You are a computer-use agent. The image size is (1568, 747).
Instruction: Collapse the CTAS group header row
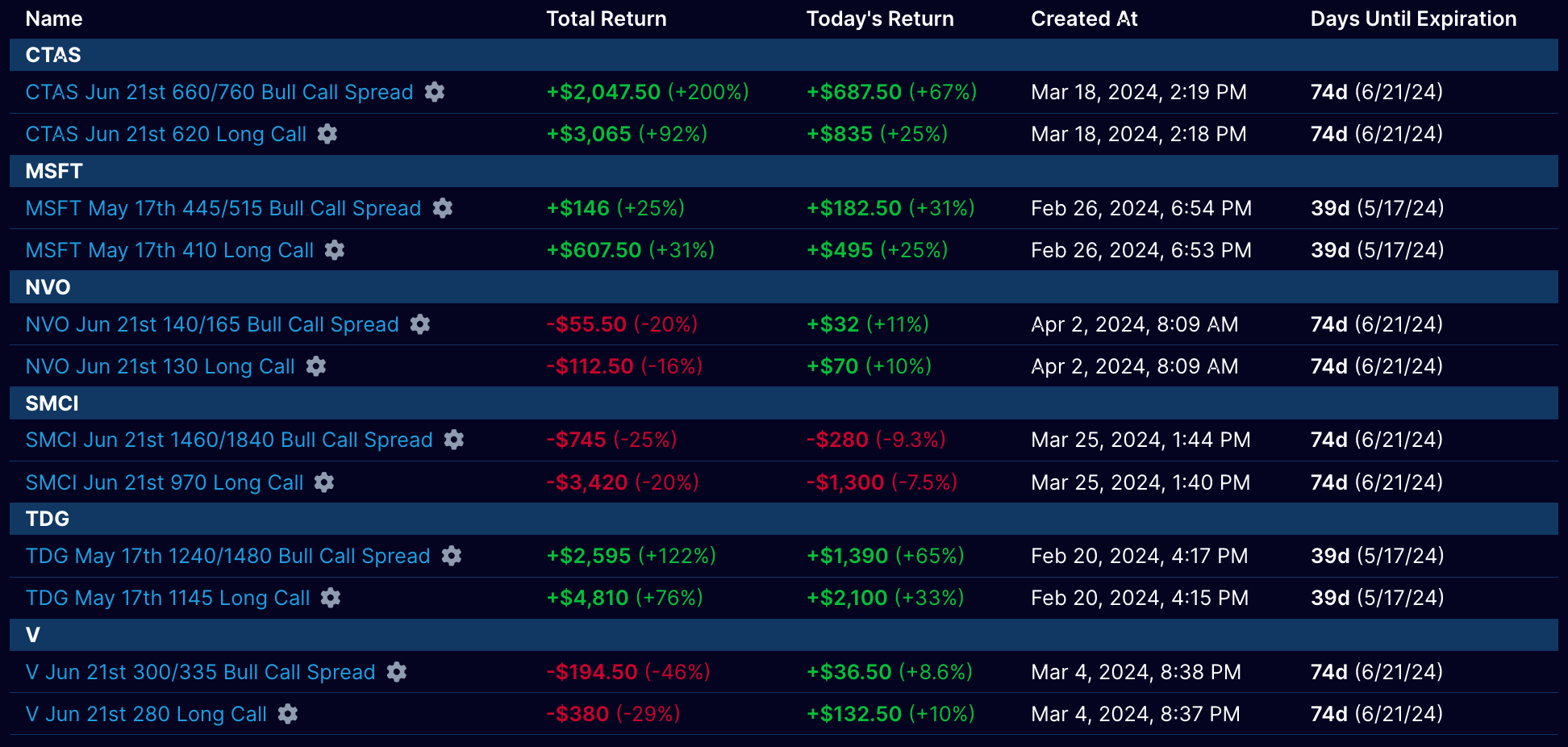pos(784,55)
